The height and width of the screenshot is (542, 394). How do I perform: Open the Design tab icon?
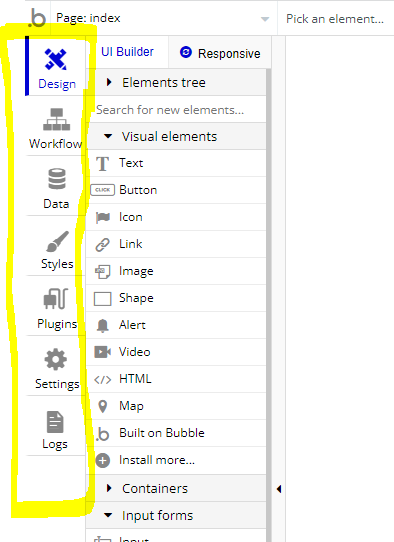click(56, 60)
